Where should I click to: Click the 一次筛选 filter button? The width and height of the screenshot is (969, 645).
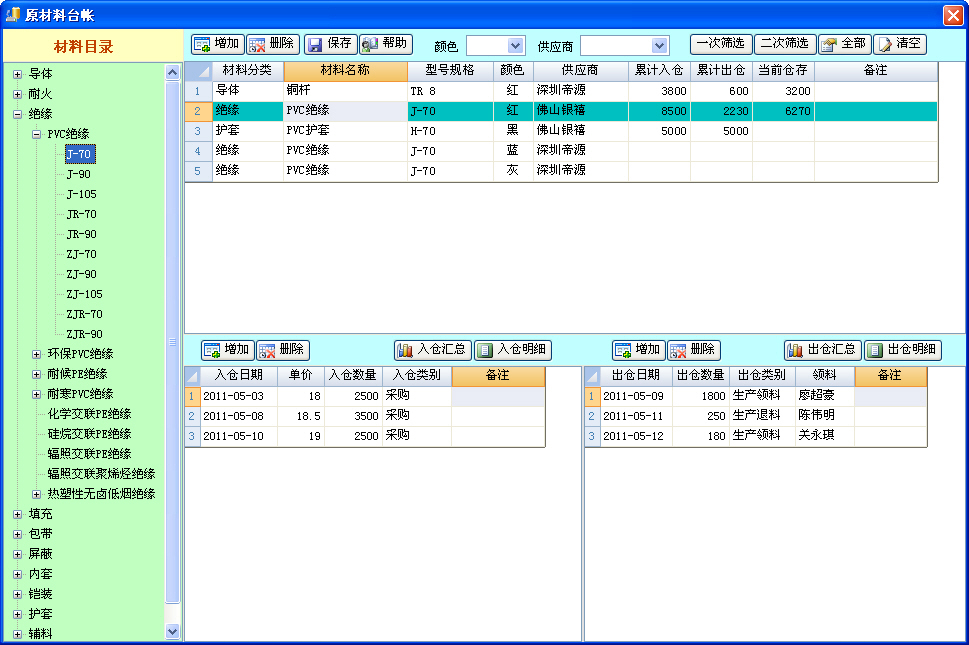(720, 44)
